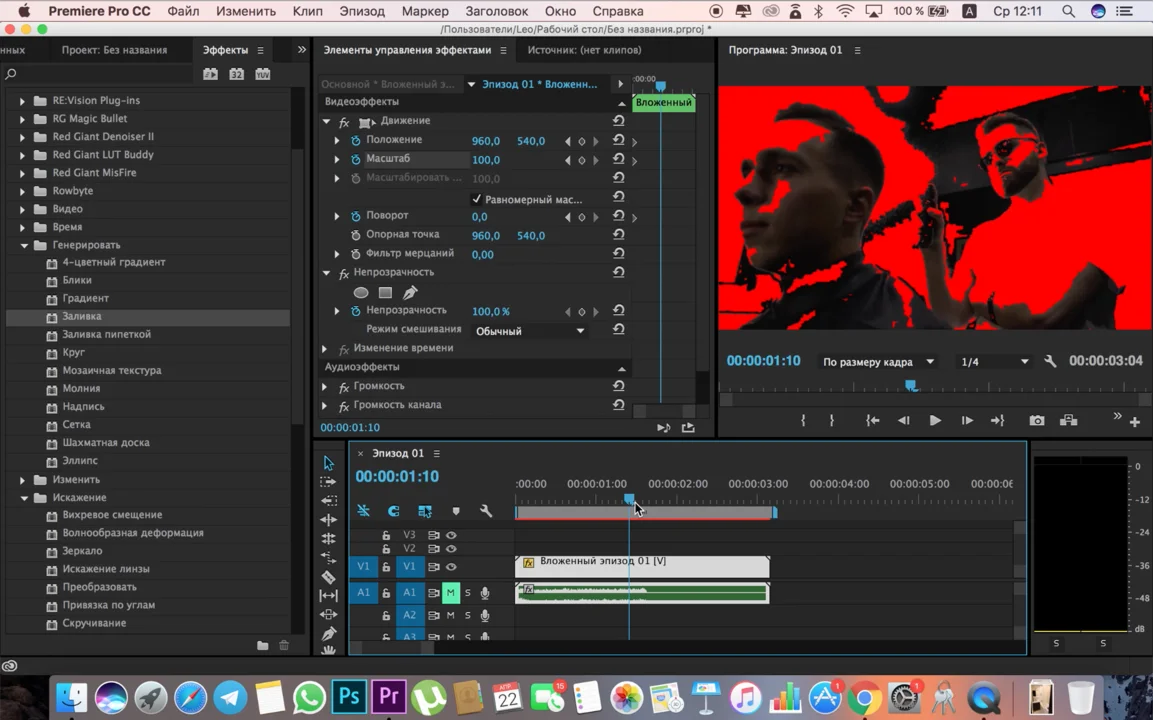The image size is (1153, 720).
Task: Switch to Проект: Без названия tab
Action: (114, 50)
